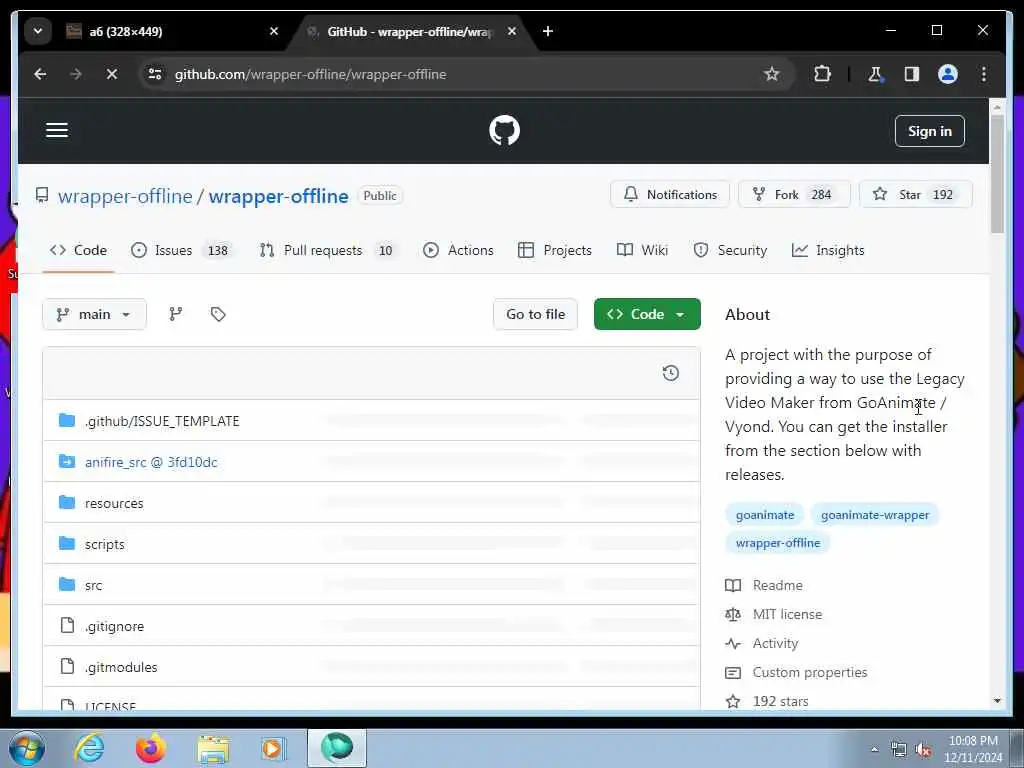
Task: Open the Activity link
Action: tap(761, 643)
